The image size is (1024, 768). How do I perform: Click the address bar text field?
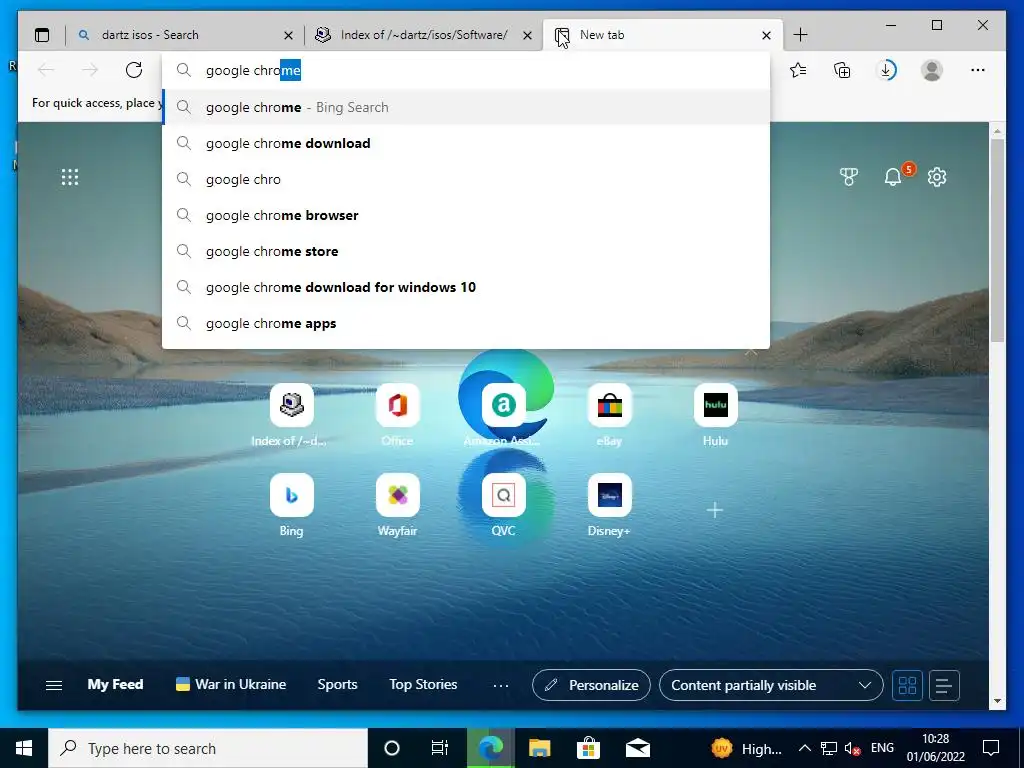pos(466,70)
